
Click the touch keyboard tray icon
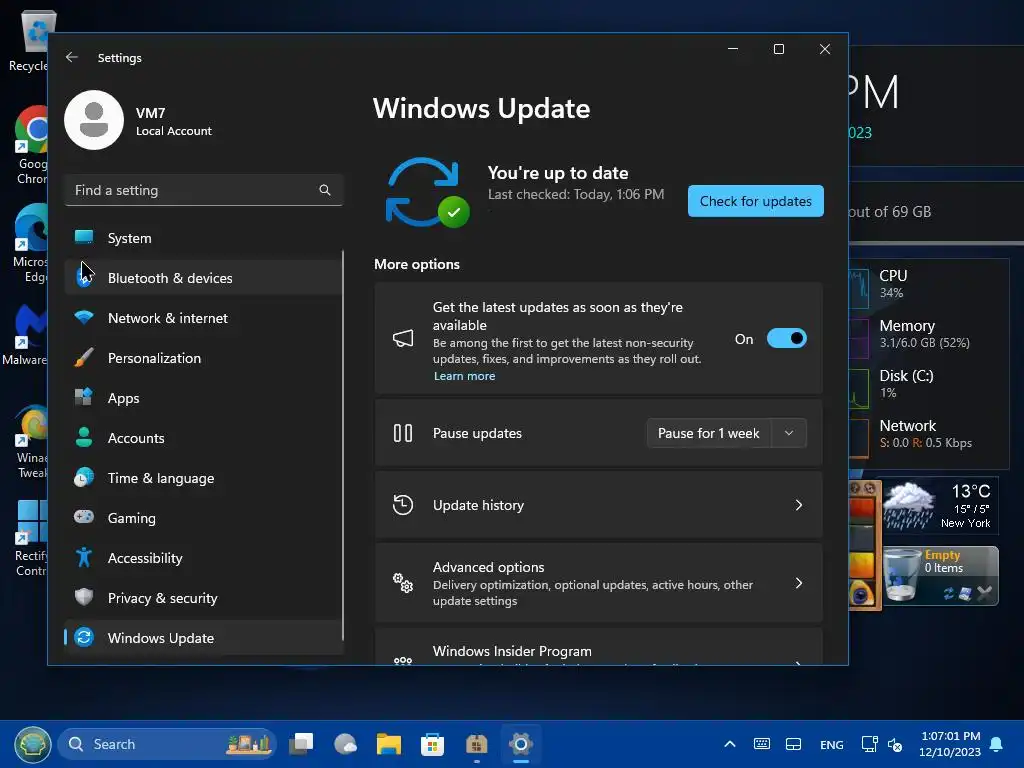click(x=761, y=744)
